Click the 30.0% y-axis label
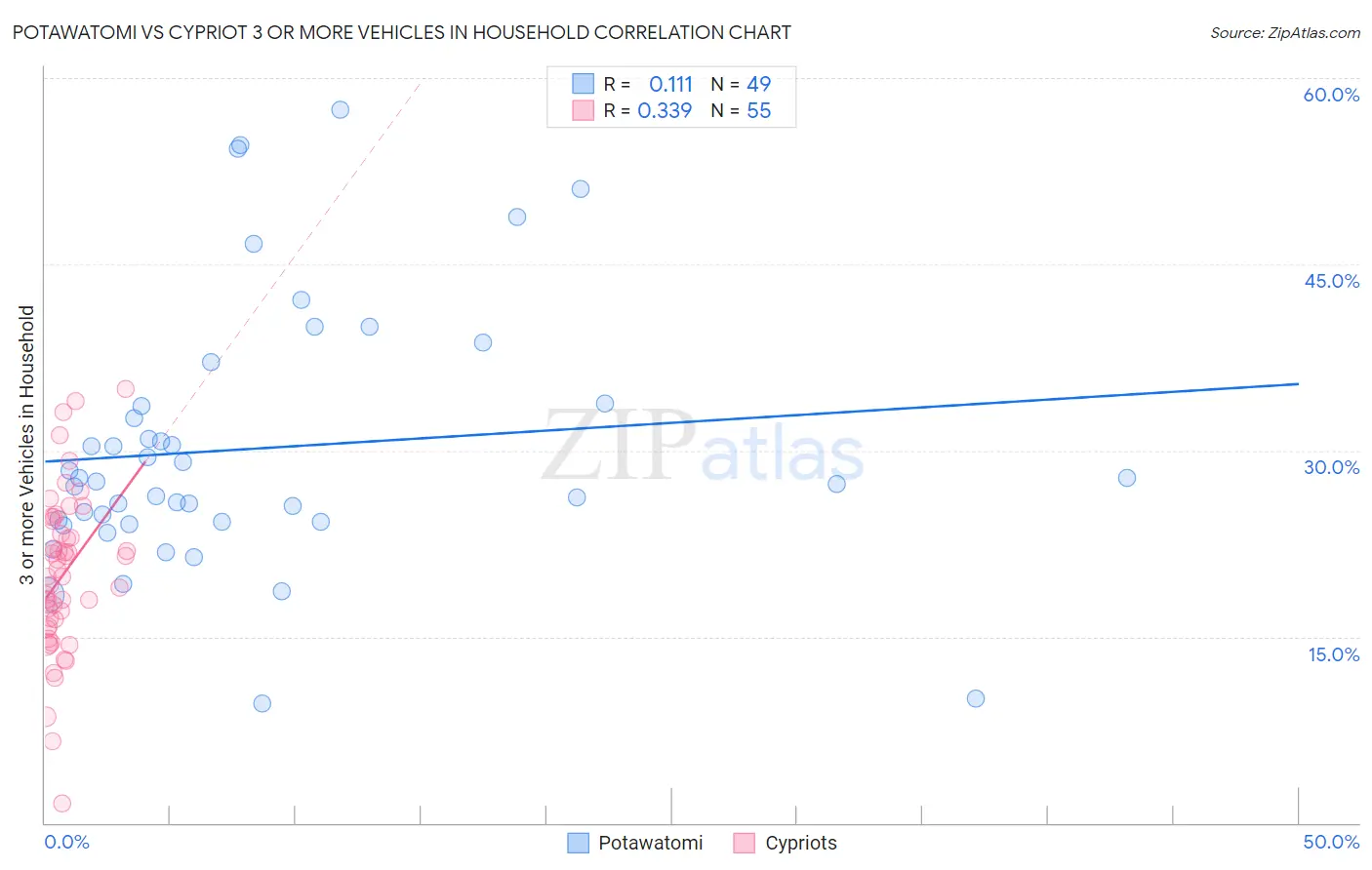1372x870 pixels. pos(1331,467)
